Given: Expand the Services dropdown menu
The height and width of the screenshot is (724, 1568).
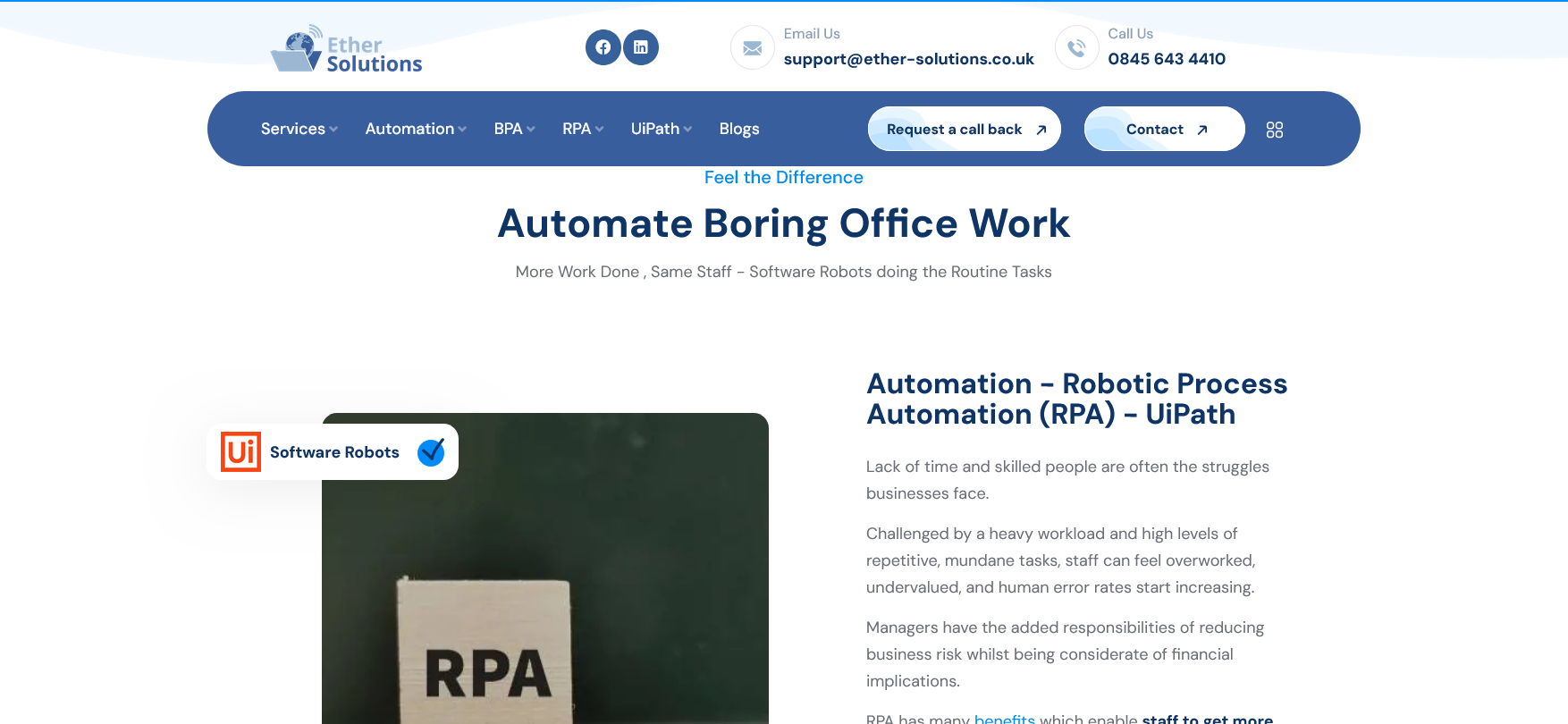Looking at the screenshot, I should tap(299, 129).
